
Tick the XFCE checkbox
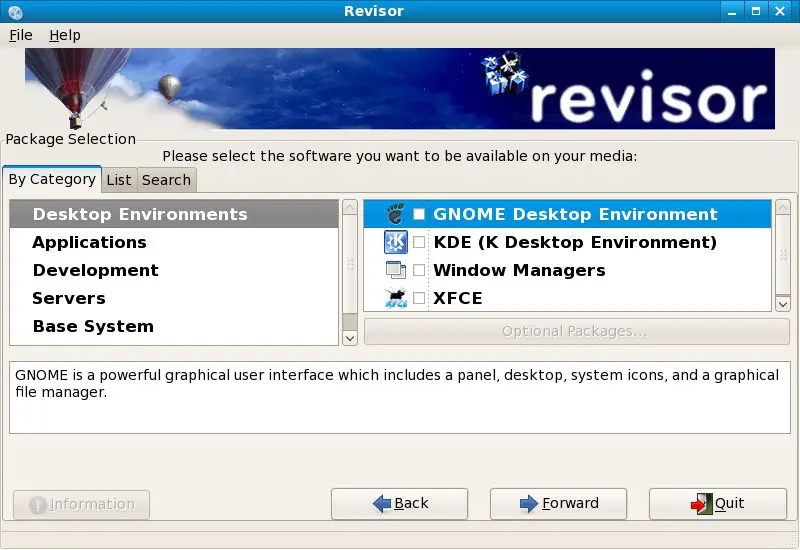pos(419,298)
